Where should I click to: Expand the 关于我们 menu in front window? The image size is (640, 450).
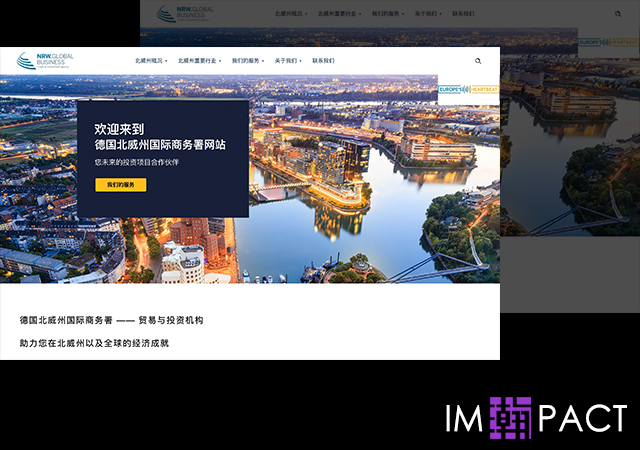point(288,61)
